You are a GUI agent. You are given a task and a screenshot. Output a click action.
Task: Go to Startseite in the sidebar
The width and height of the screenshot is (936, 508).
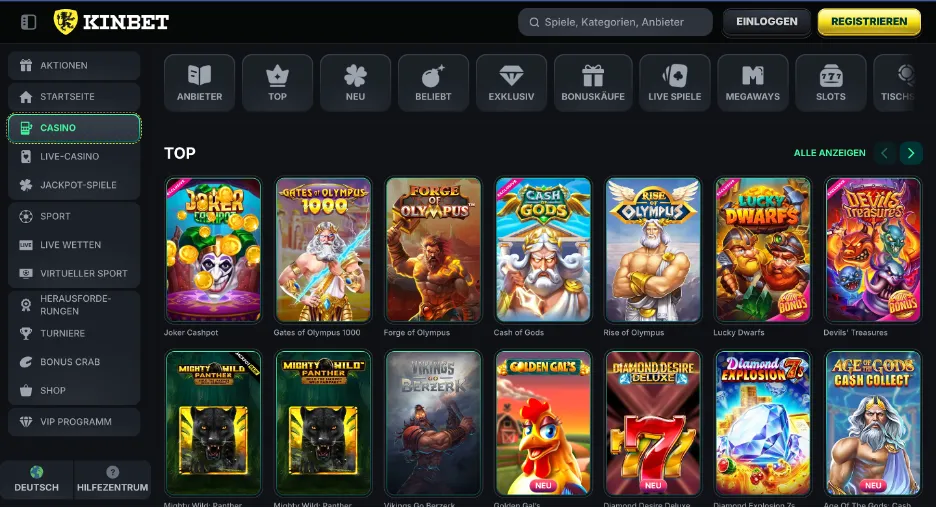(x=74, y=97)
